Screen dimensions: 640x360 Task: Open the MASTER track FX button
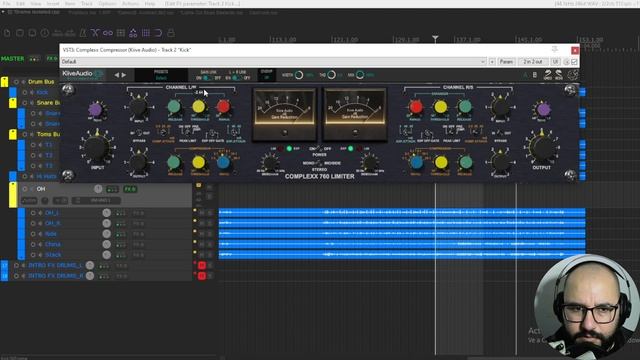pyautogui.click(x=52, y=59)
